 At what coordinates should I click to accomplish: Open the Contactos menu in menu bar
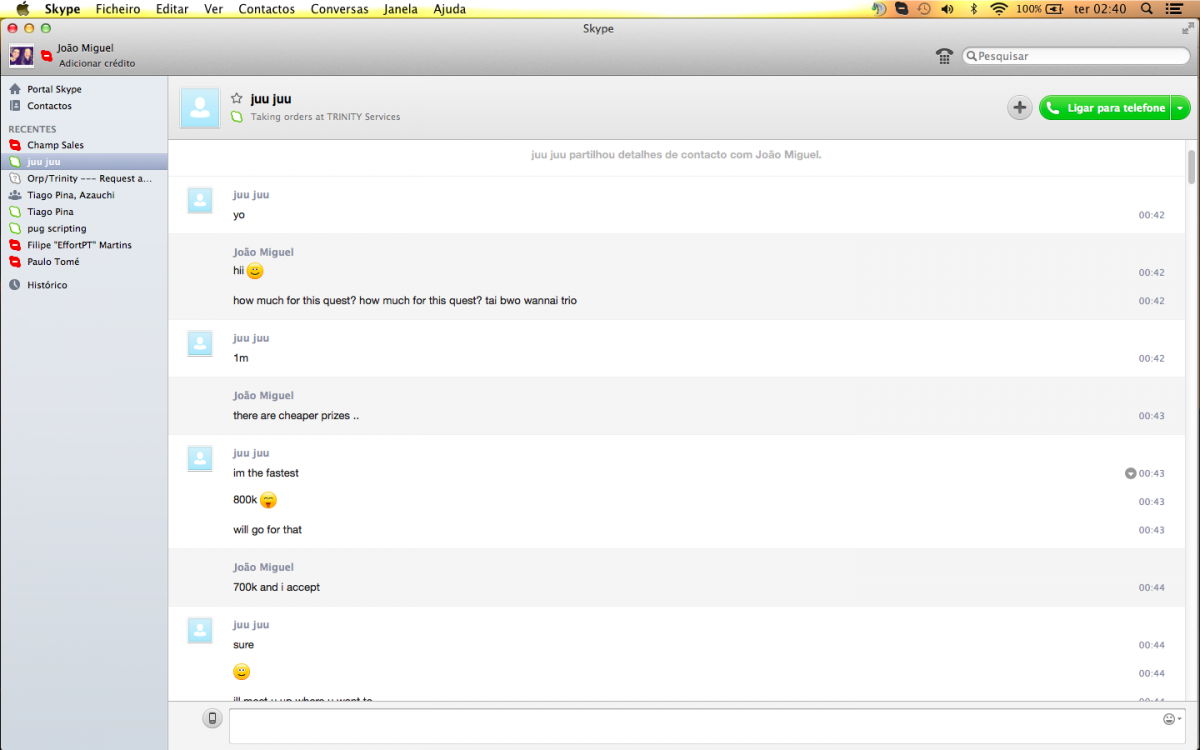point(266,9)
